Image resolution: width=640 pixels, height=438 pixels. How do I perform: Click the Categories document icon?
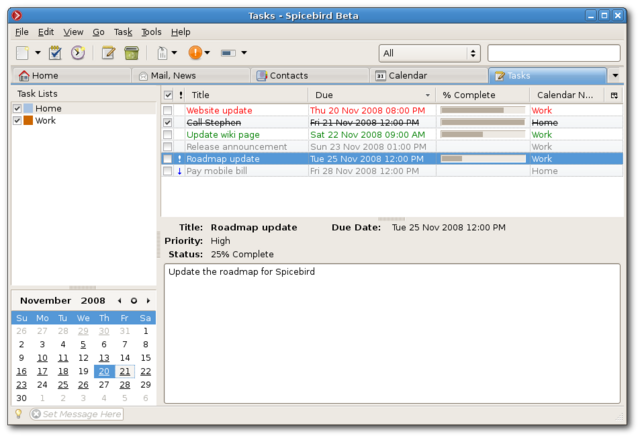pos(162,53)
